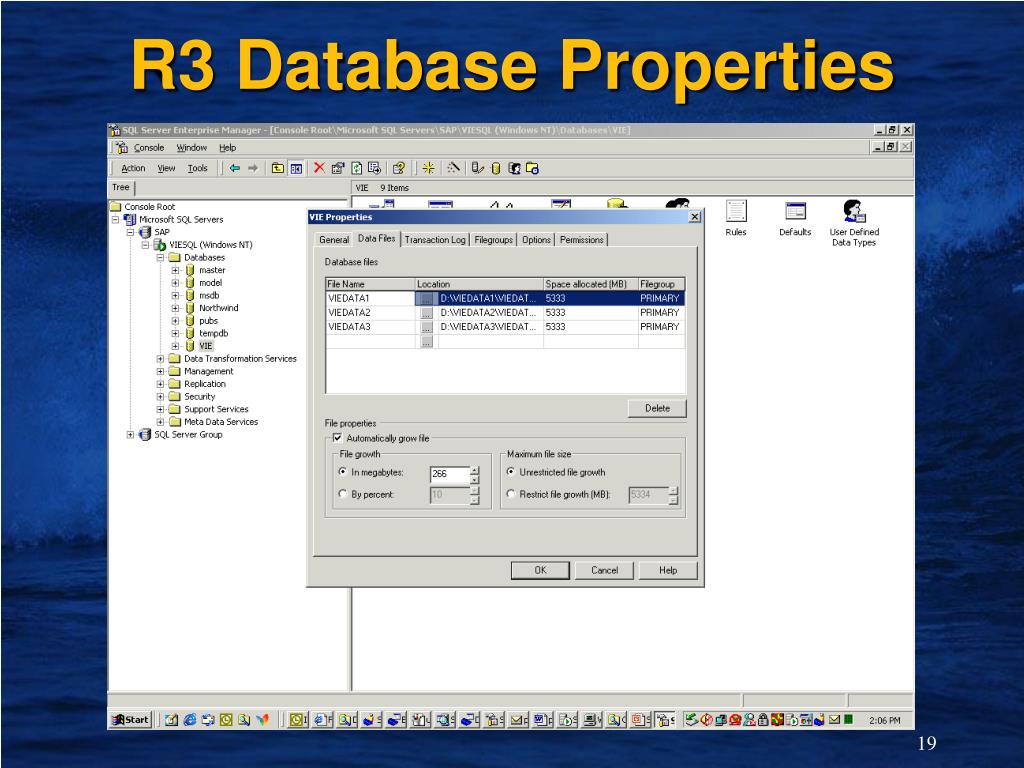
Task: Switch to the Filegroups tab
Action: 494,240
